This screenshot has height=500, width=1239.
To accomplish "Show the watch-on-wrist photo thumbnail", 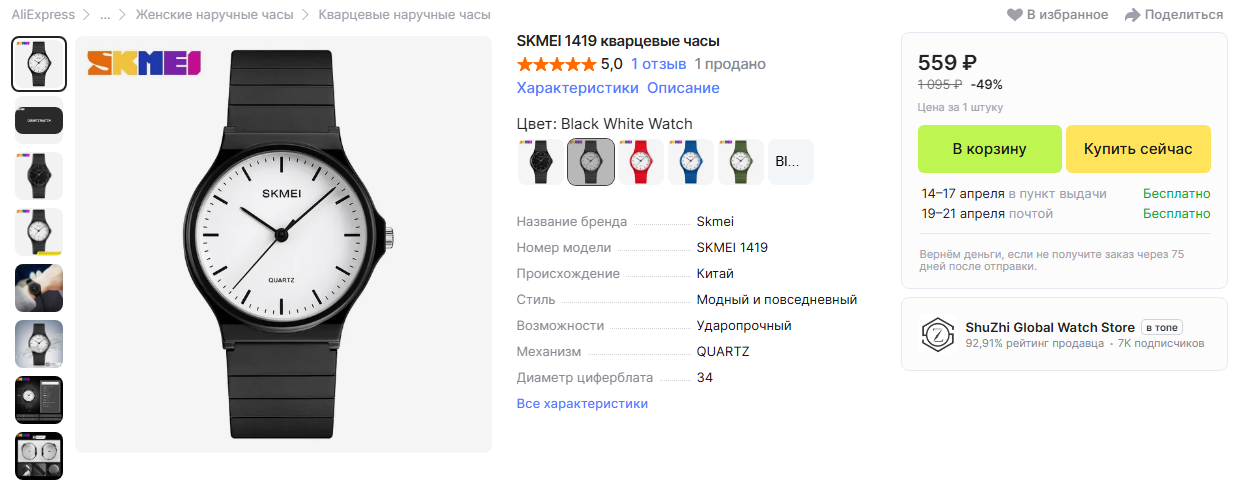I will tap(39, 288).
